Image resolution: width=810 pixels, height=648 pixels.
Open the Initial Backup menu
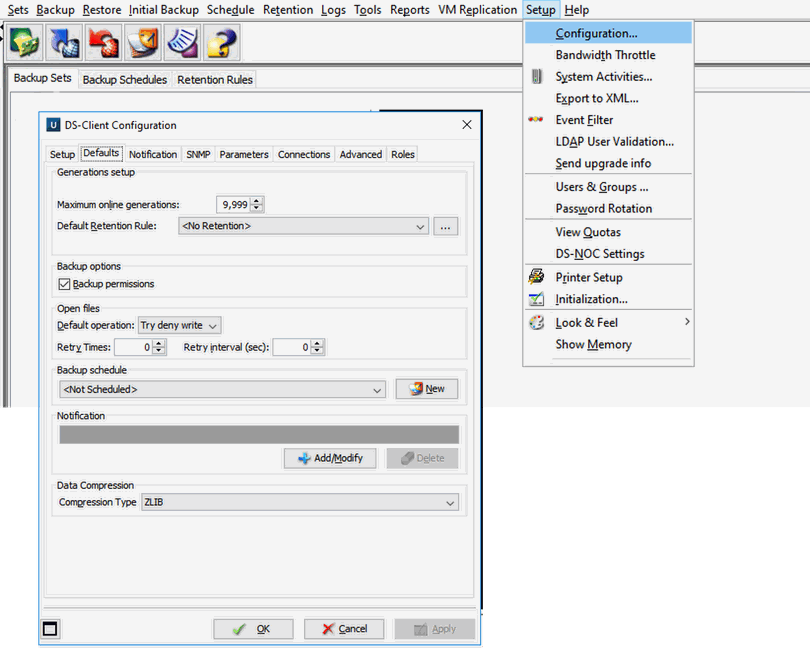(164, 10)
